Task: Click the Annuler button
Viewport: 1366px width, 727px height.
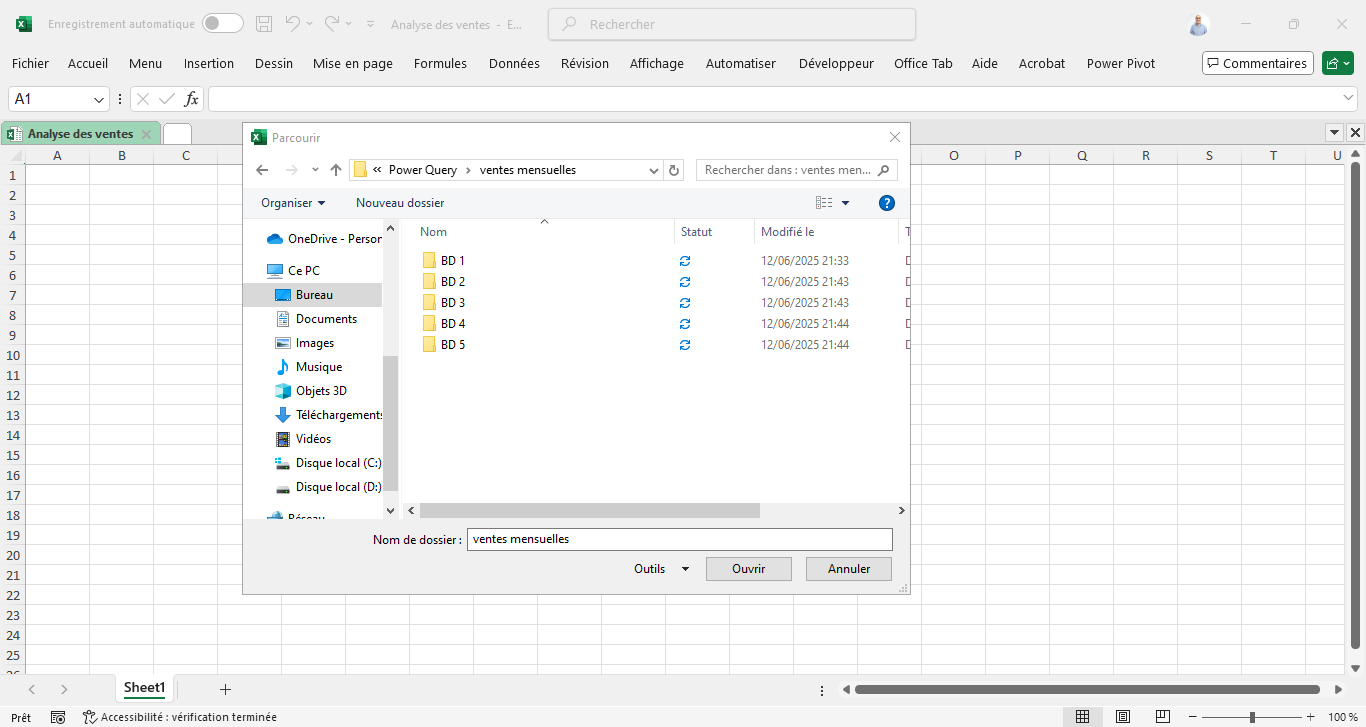Action: (849, 569)
